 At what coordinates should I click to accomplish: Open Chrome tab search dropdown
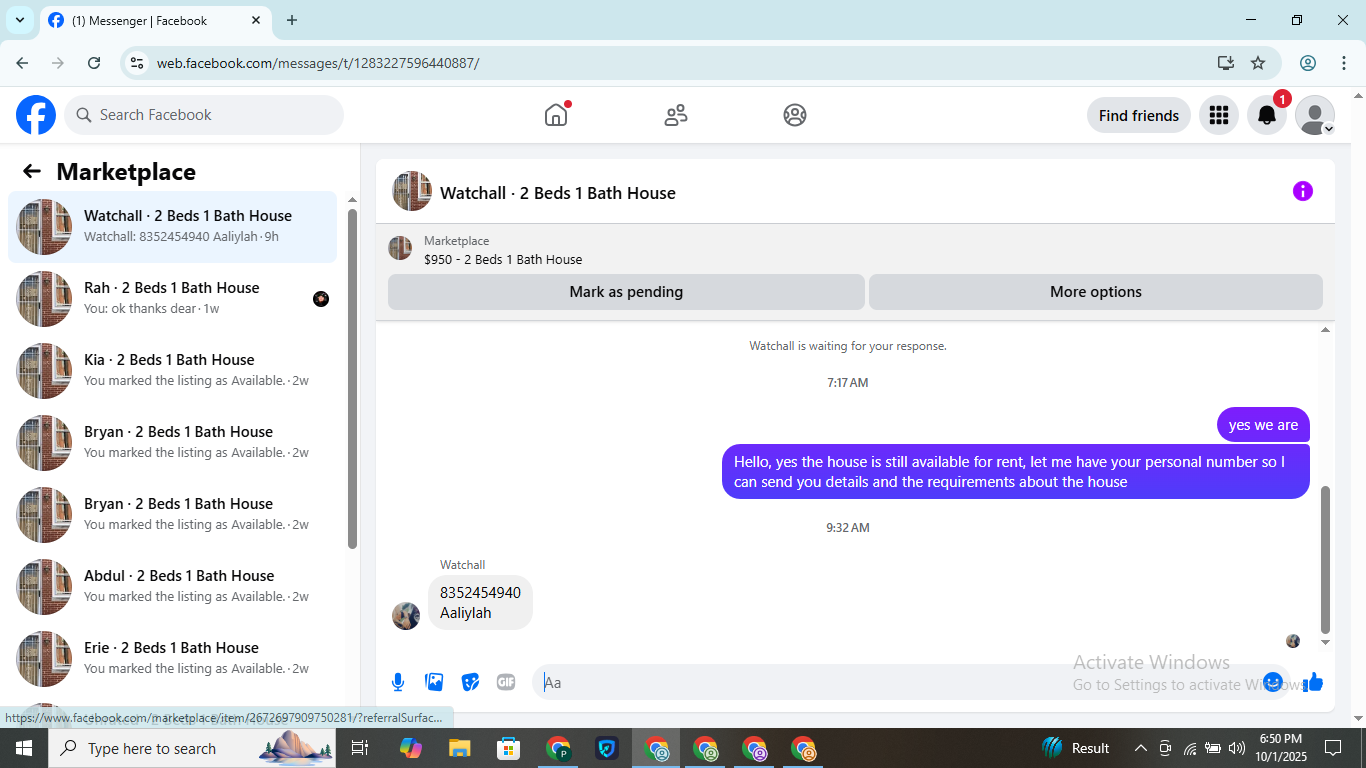pos(19,20)
